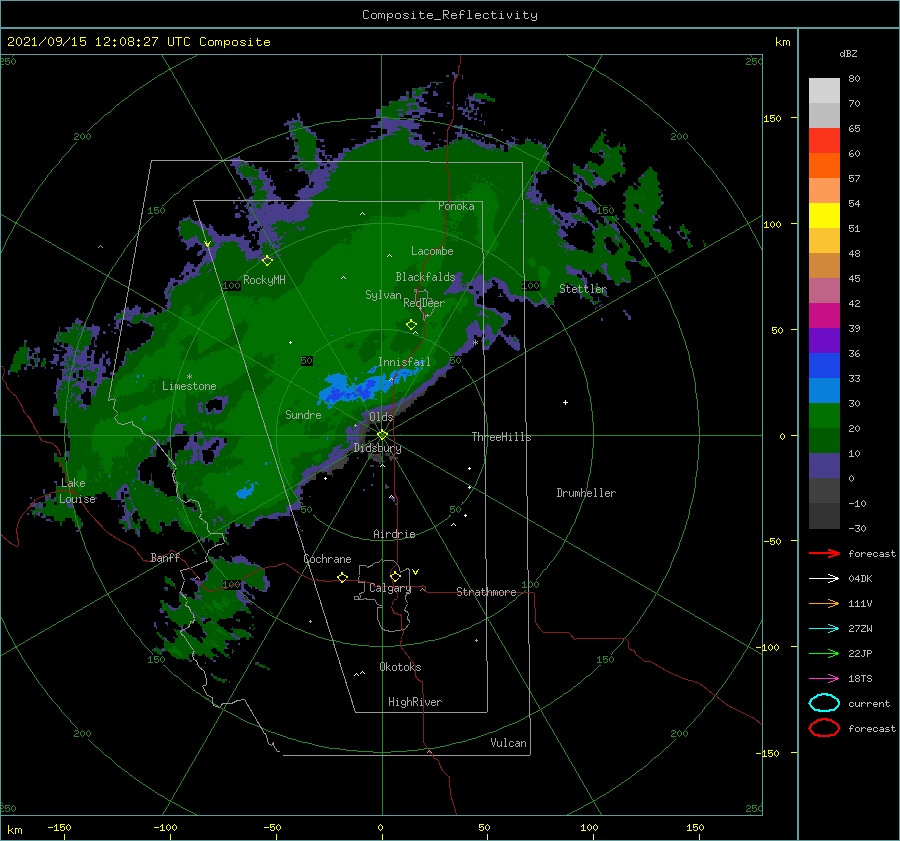Click the small blue echo southwest of Sundre
The height and width of the screenshot is (841, 900).
tap(247, 491)
